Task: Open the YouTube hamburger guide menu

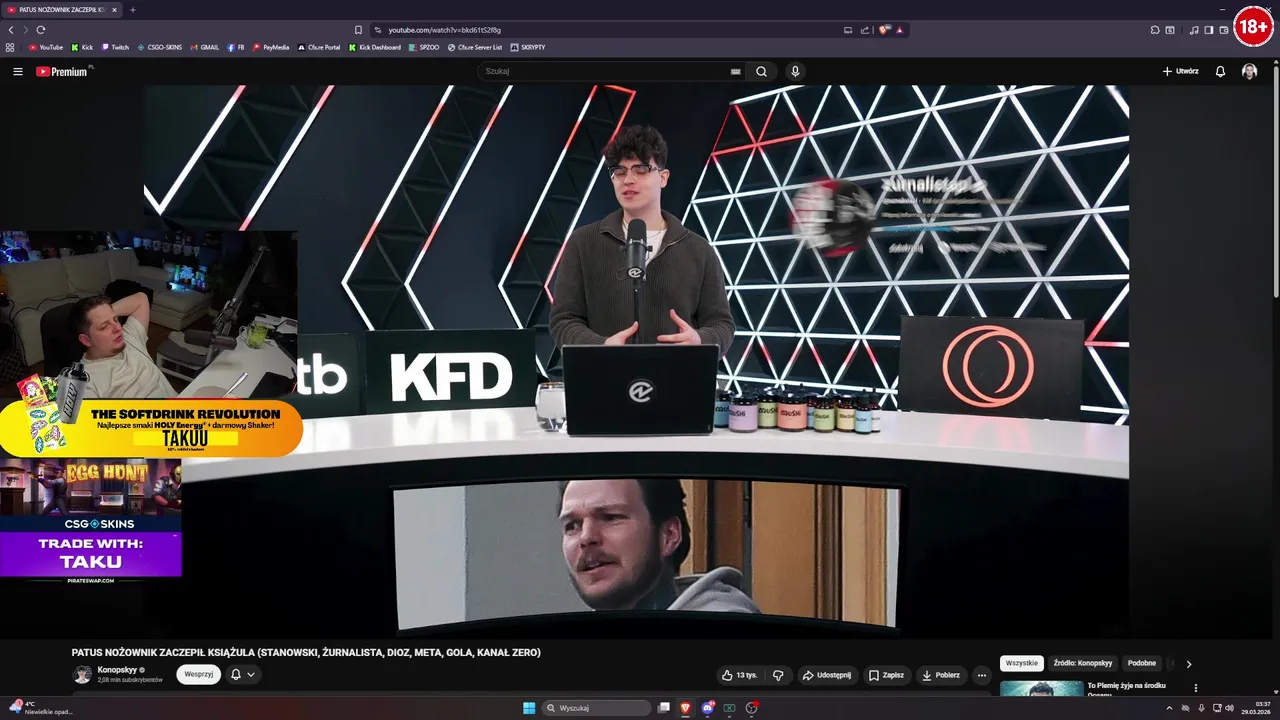Action: click(x=17, y=71)
